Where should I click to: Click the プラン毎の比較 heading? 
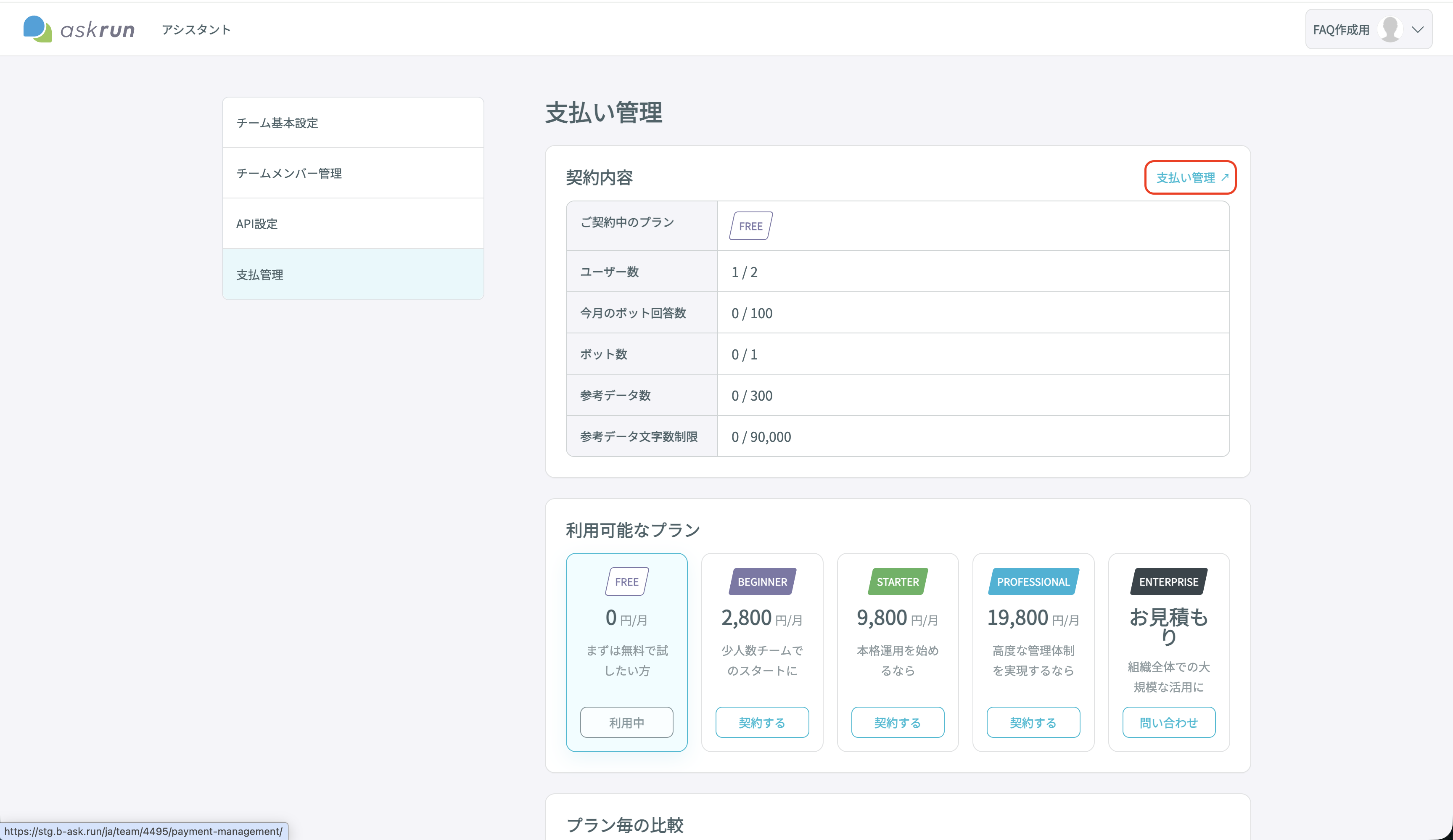[x=625, y=825]
